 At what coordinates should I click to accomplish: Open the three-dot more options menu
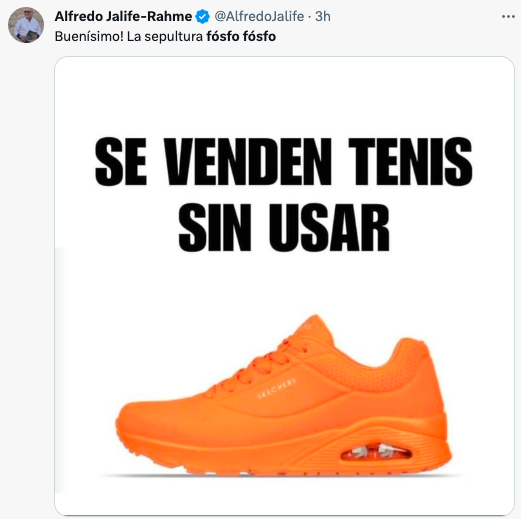(x=508, y=17)
